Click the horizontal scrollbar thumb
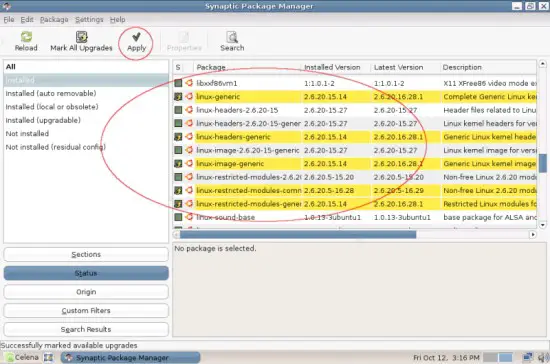 click(298, 234)
